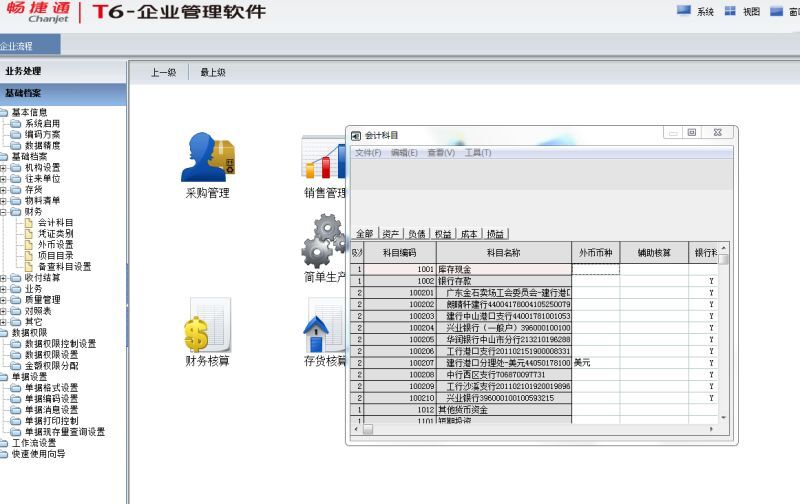Expand the 机构设置 tree node

coord(4,168)
